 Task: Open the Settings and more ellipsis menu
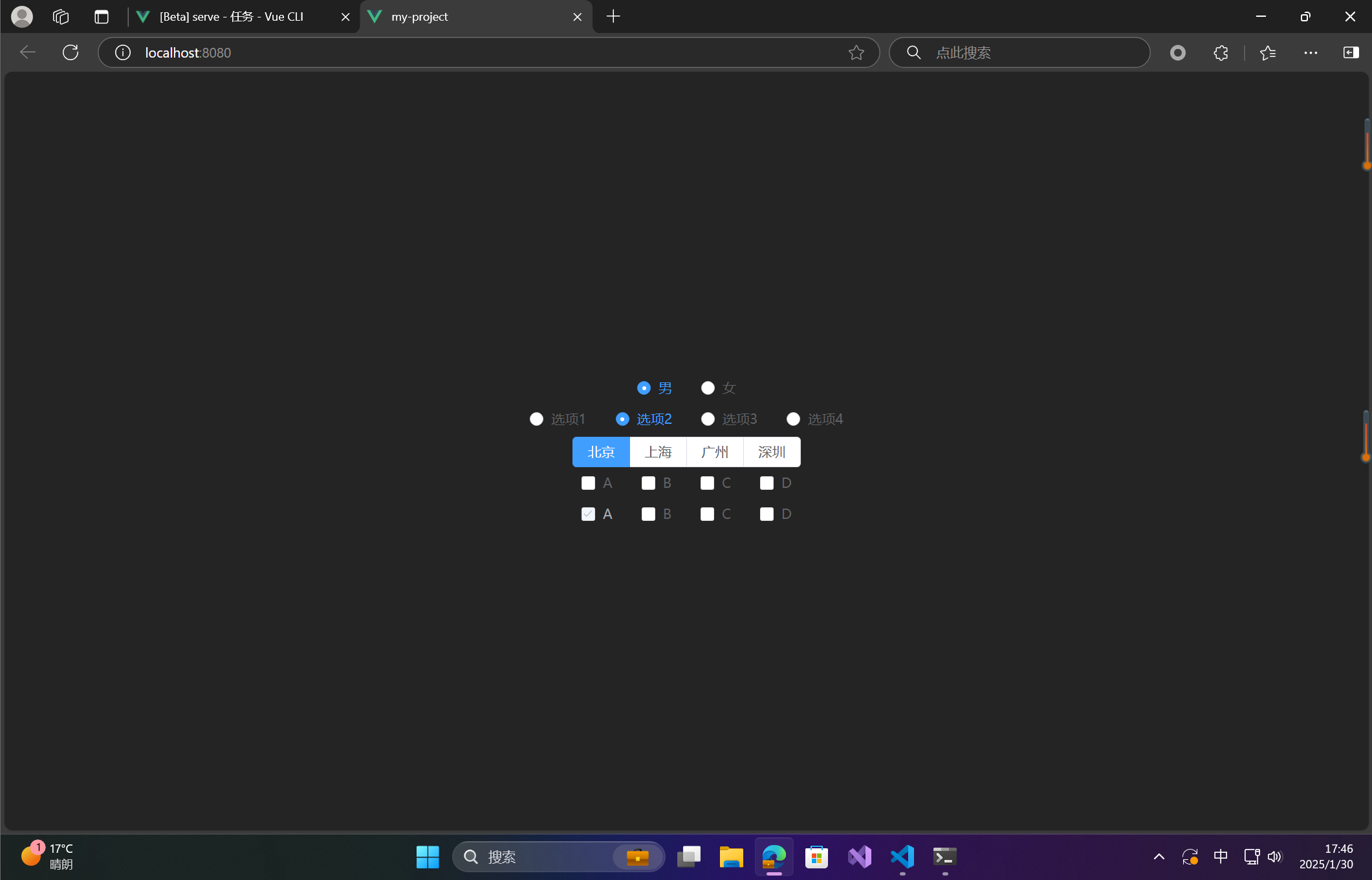pyautogui.click(x=1311, y=52)
